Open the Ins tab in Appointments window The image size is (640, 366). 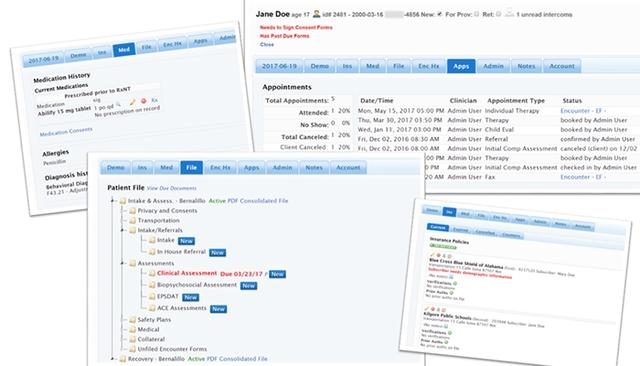point(347,66)
